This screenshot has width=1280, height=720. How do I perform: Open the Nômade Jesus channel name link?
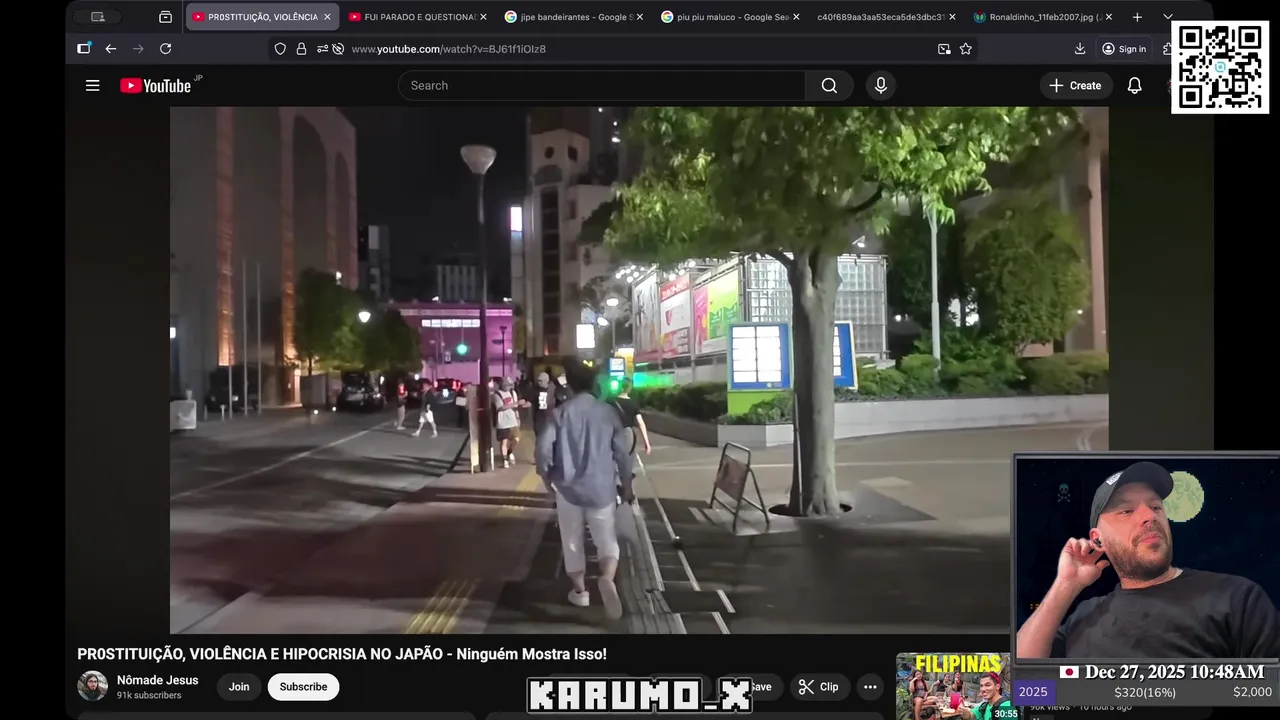pyautogui.click(x=157, y=680)
